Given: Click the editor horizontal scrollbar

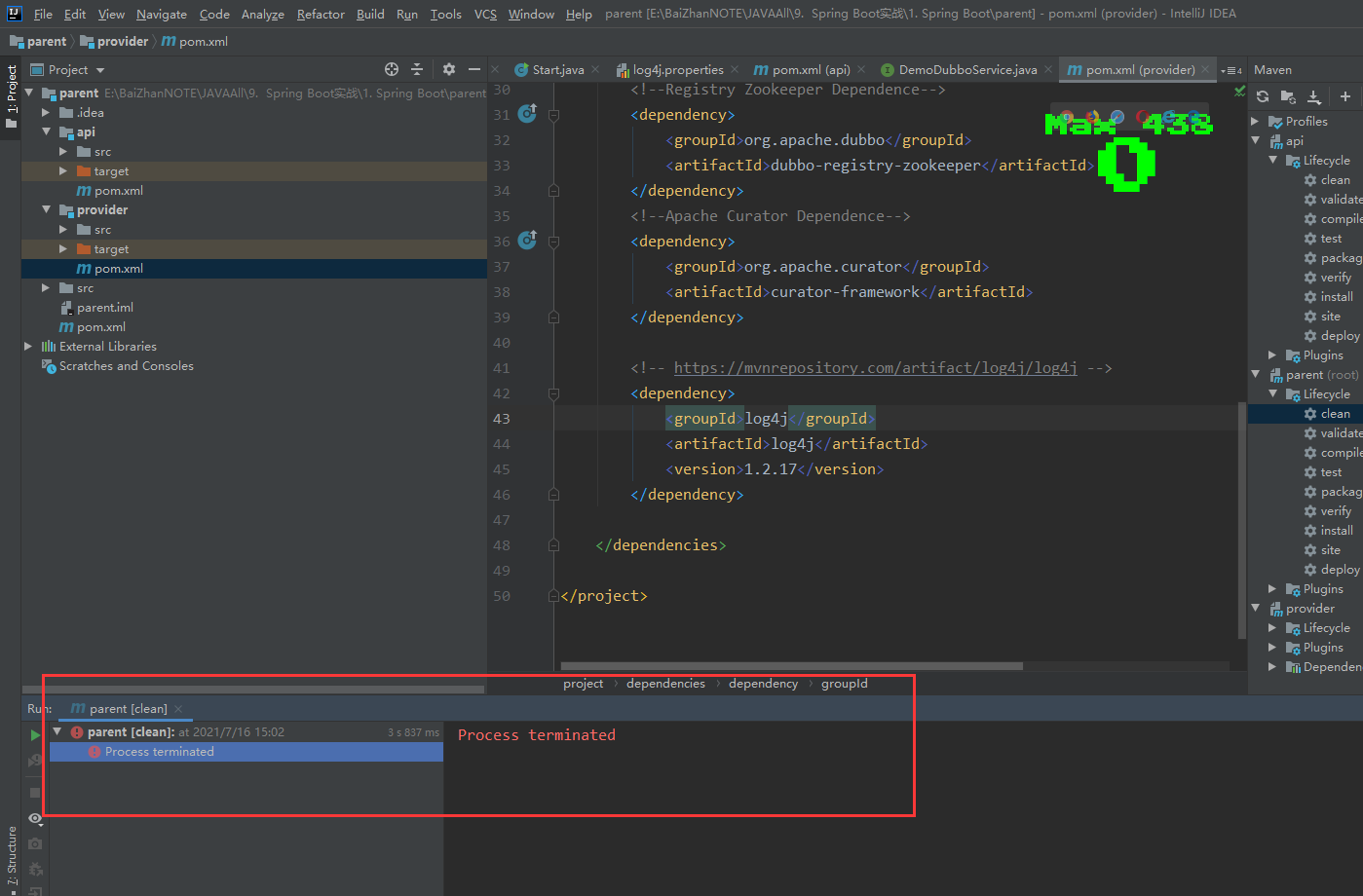Looking at the screenshot, I should [x=791, y=667].
